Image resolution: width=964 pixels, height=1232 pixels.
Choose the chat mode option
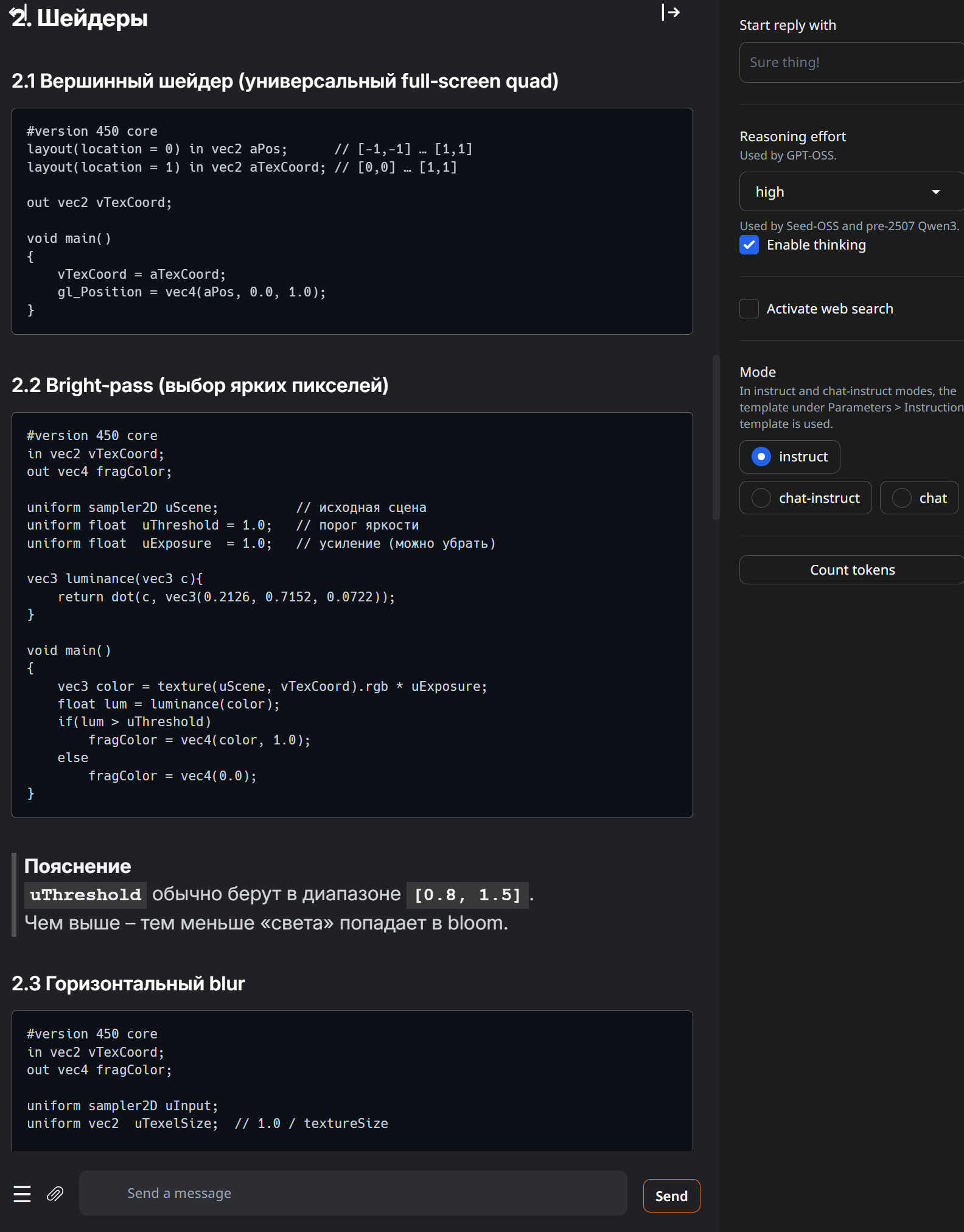tap(901, 499)
